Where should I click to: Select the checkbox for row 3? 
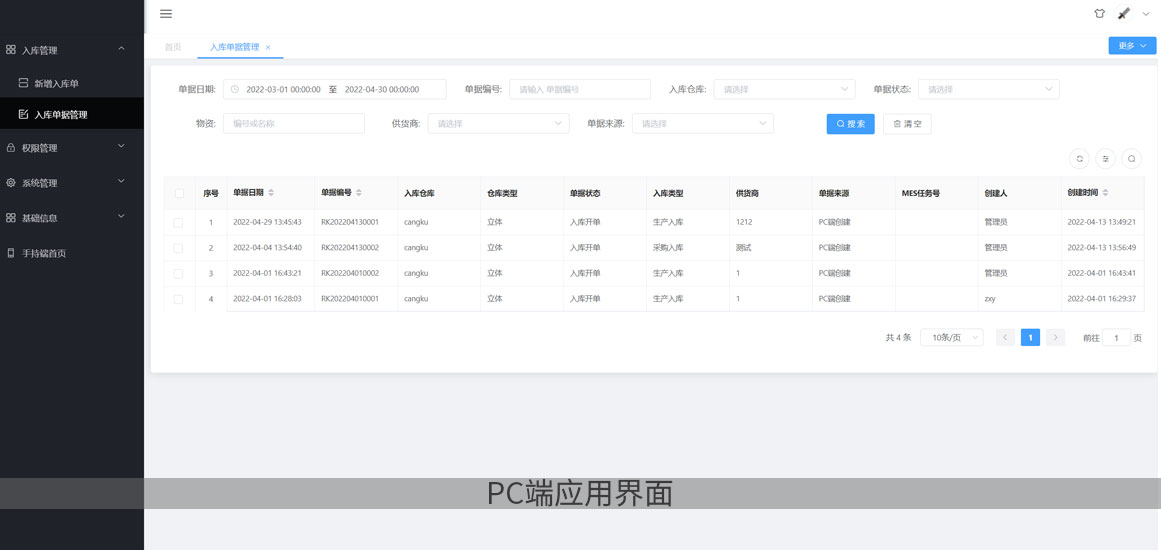coord(179,273)
